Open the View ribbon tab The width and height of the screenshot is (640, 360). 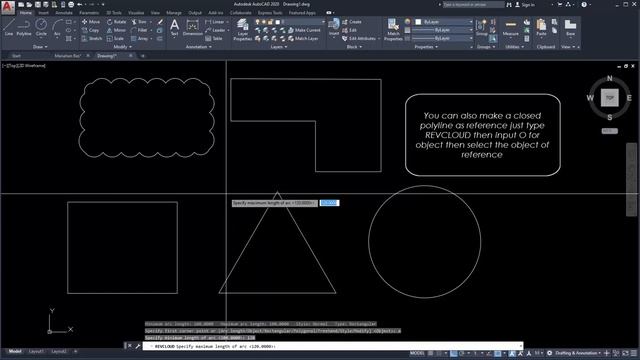155,13
